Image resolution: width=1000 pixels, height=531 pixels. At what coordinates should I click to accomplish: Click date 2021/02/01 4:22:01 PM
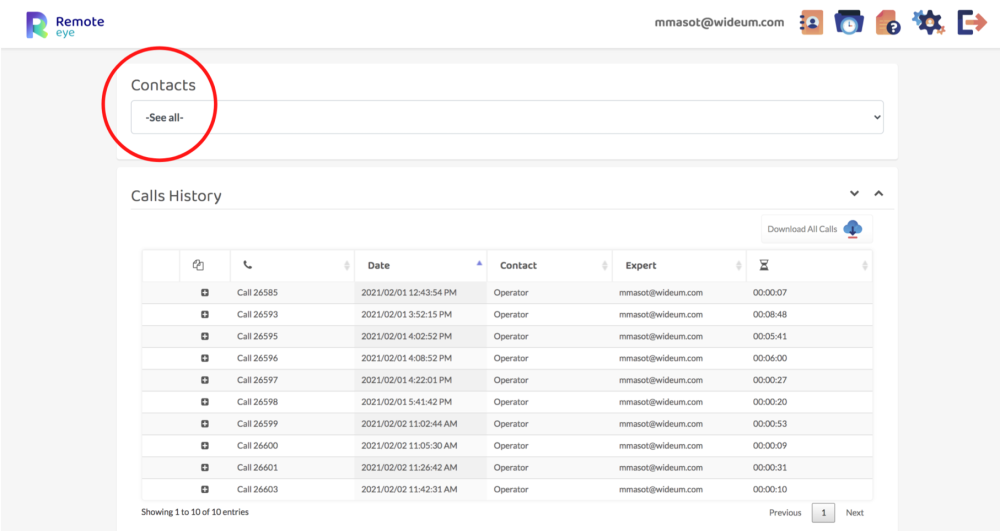(406, 380)
